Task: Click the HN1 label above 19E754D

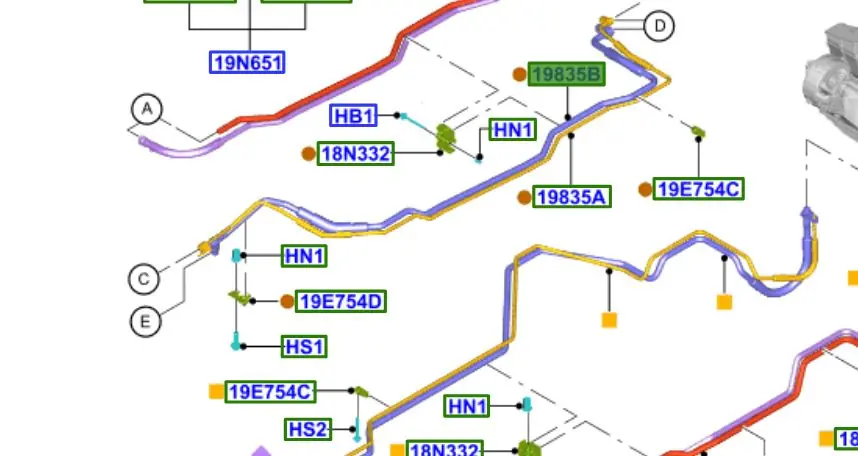Action: (305, 256)
